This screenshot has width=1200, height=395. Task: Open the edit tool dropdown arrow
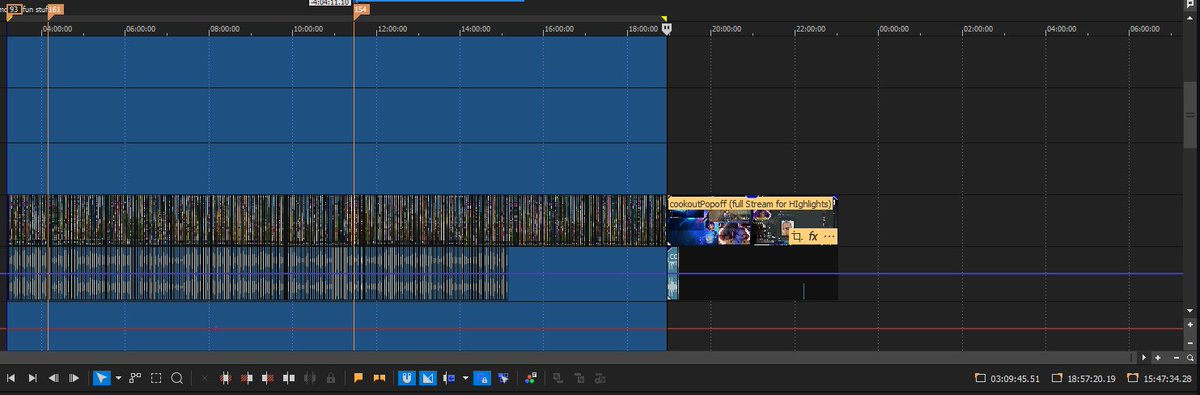[x=118, y=378]
